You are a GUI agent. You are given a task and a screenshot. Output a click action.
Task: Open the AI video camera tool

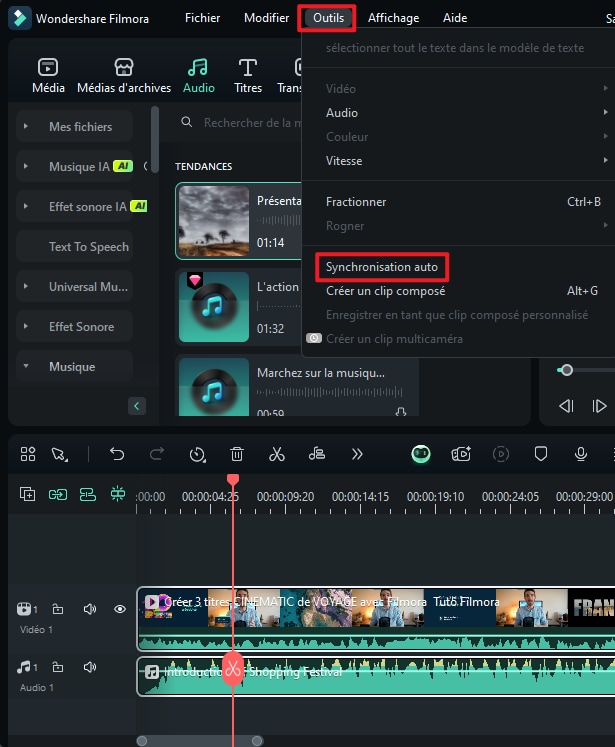pyautogui.click(x=461, y=454)
